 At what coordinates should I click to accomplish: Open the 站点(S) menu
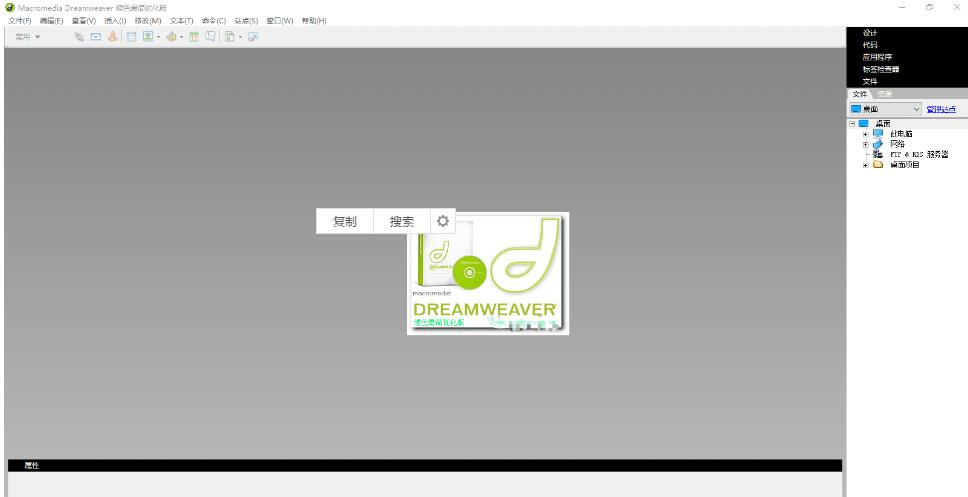246,20
